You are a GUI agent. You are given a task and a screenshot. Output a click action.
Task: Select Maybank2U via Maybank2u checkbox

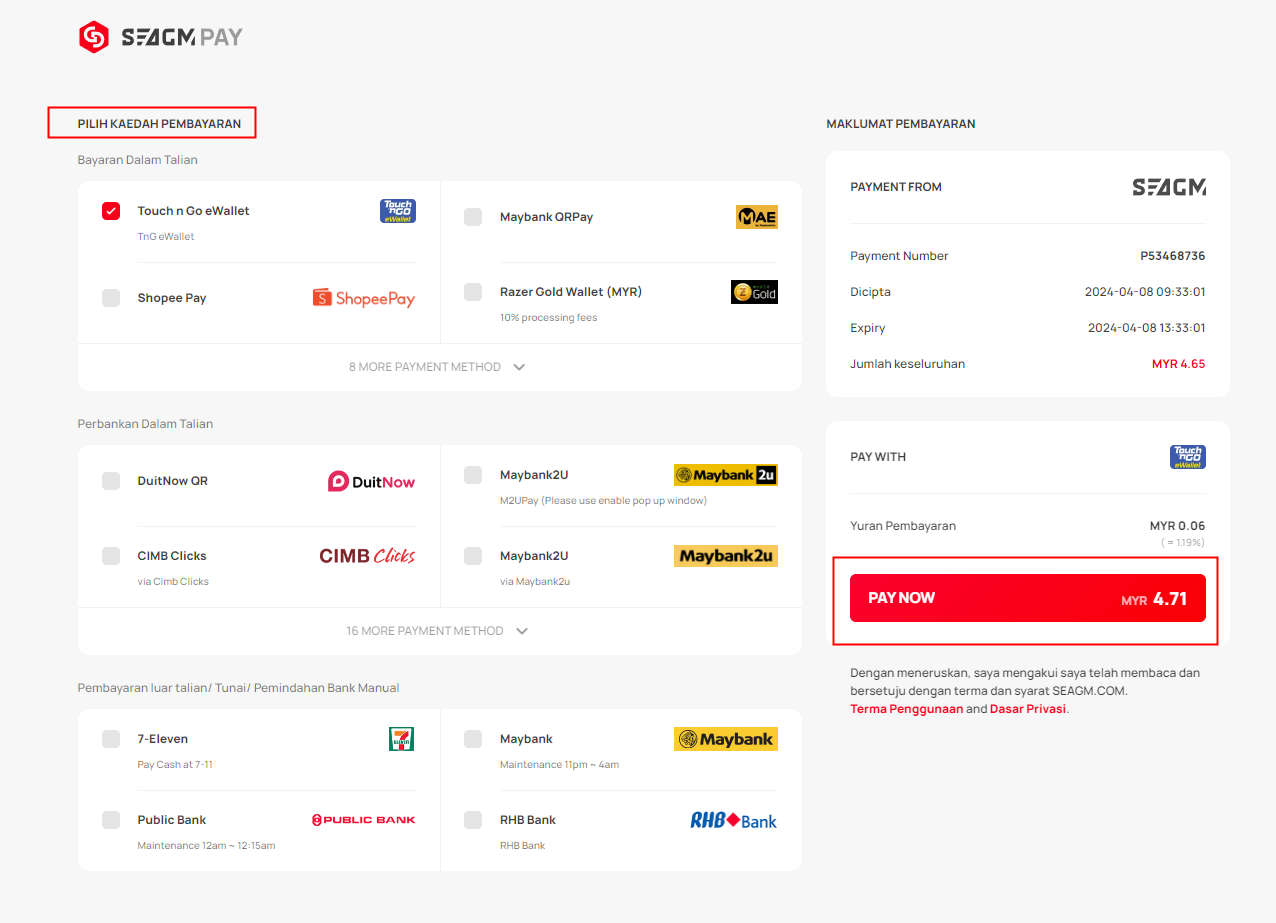473,556
